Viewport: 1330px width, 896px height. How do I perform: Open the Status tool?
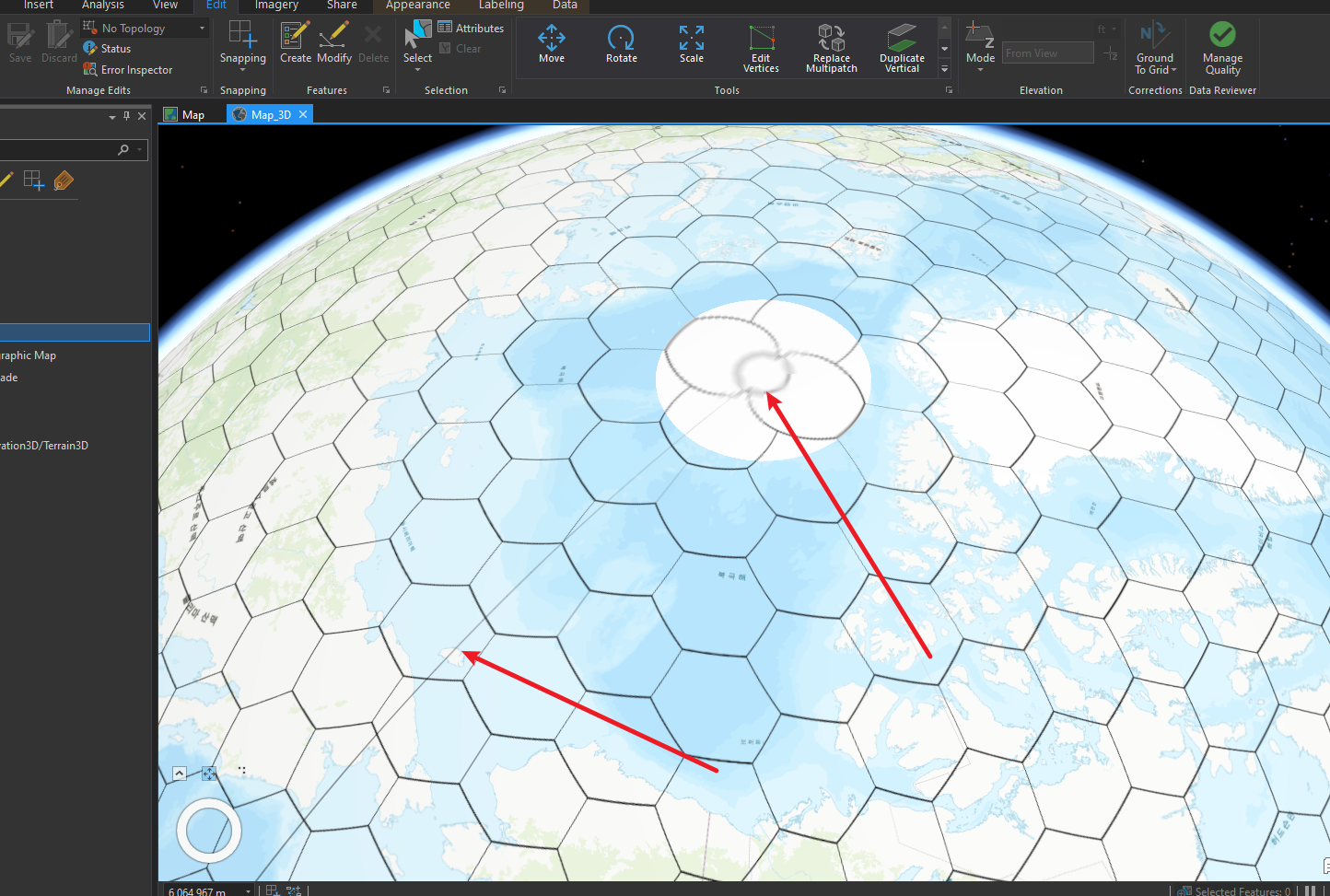coord(107,49)
